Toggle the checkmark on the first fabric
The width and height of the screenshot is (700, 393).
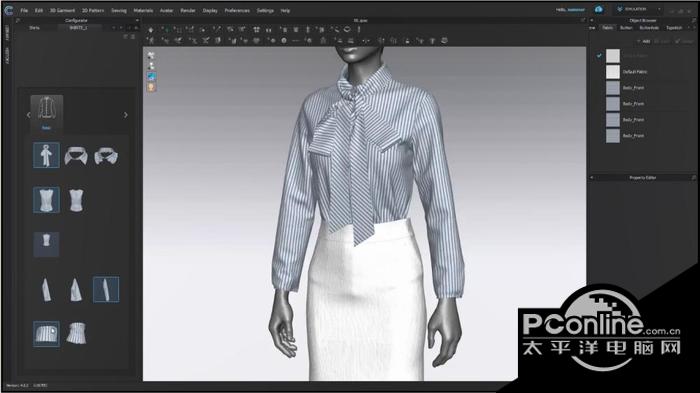click(599, 56)
